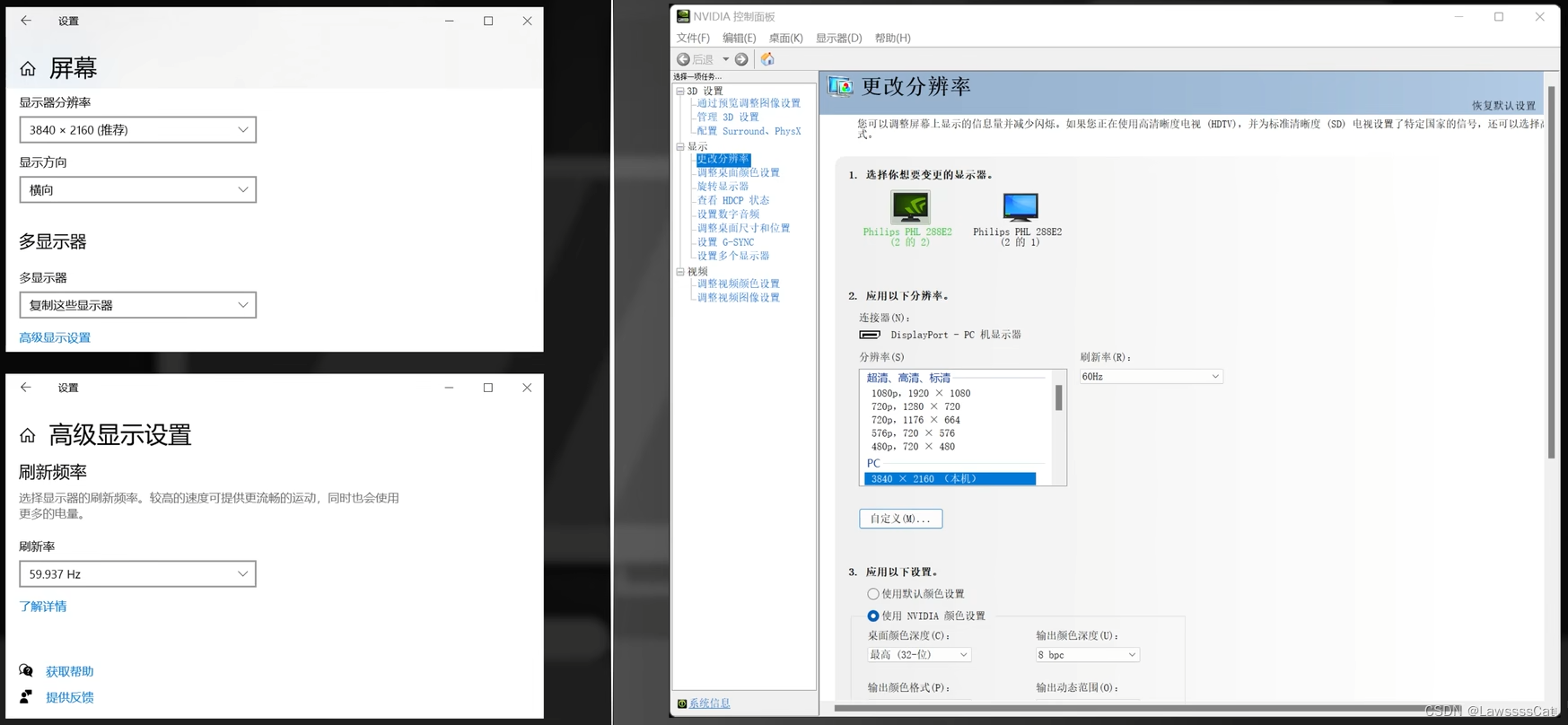1568x725 pixels.
Task: Choose resolution 1080p, 1920 × 1080
Action: [x=921, y=393]
